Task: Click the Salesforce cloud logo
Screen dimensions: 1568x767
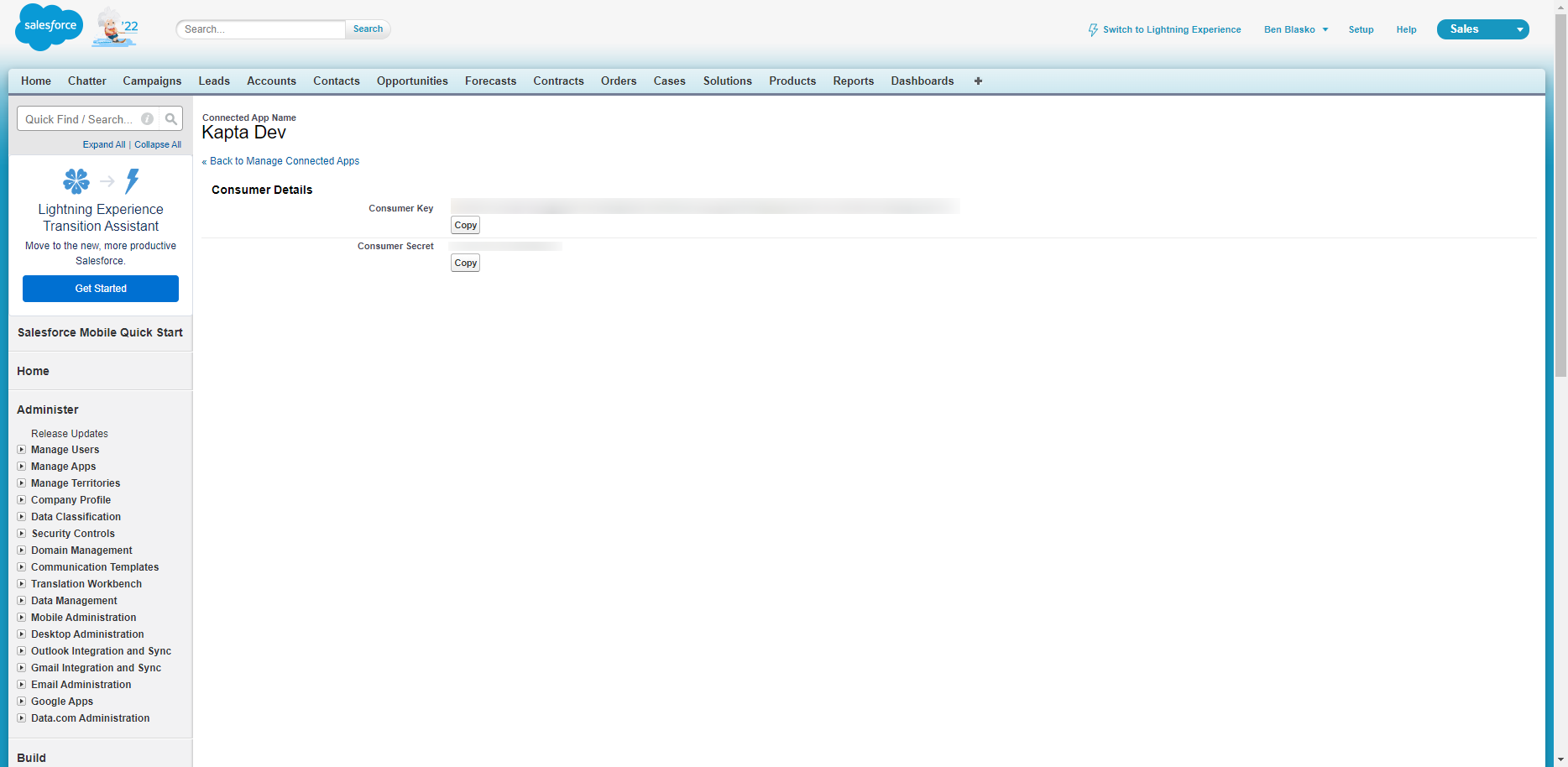Action: pos(48,26)
